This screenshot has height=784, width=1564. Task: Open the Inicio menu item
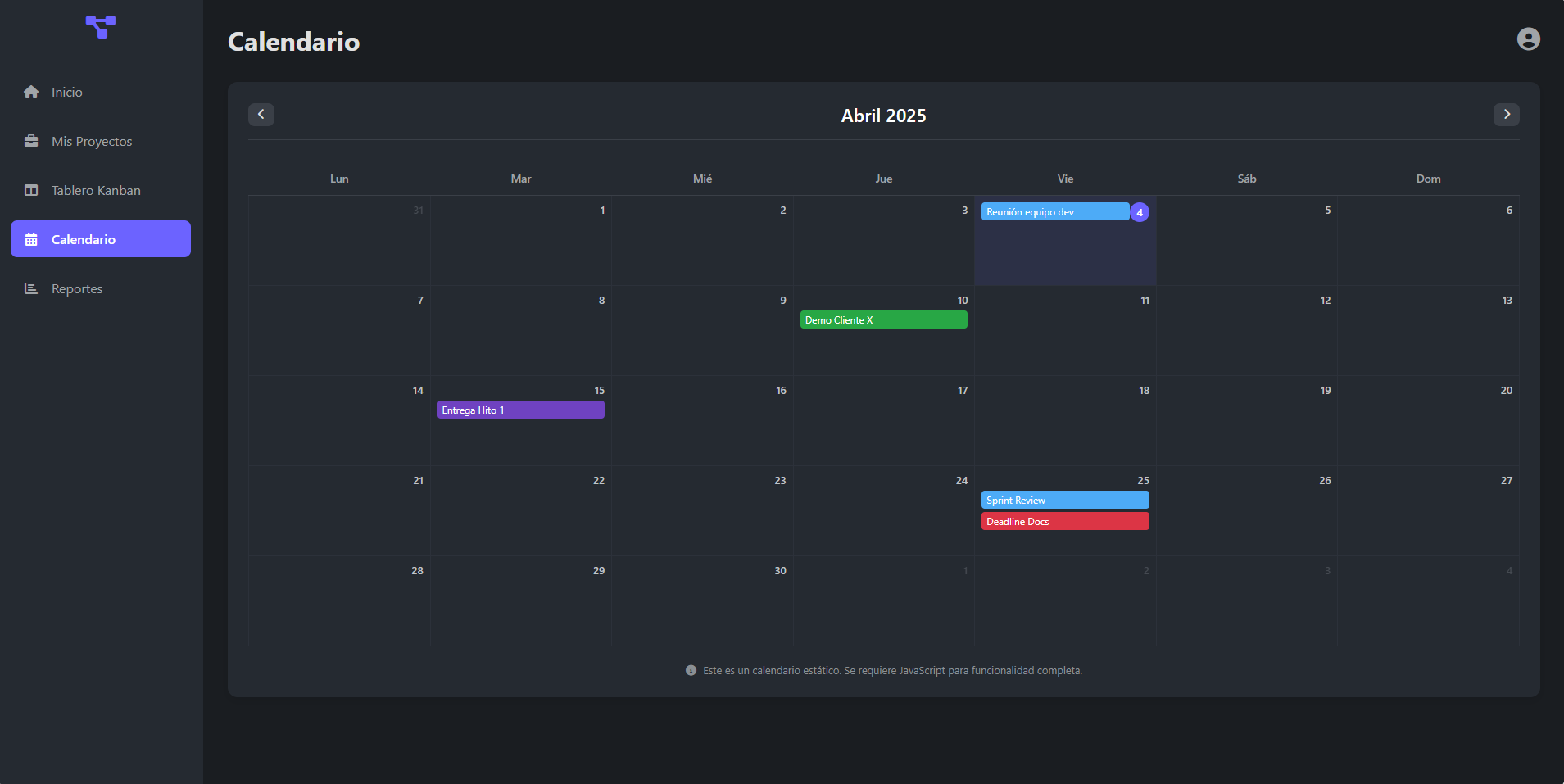coord(67,92)
